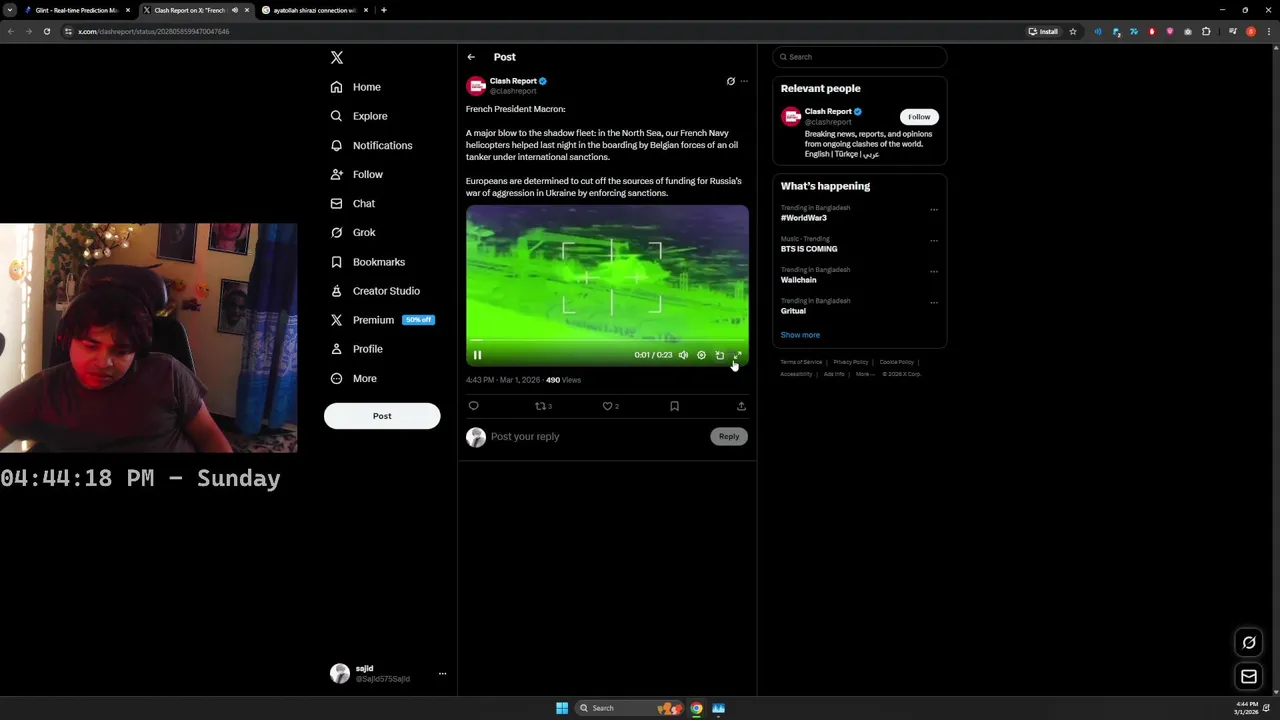Repost this post with 3 reposts

coord(543,406)
